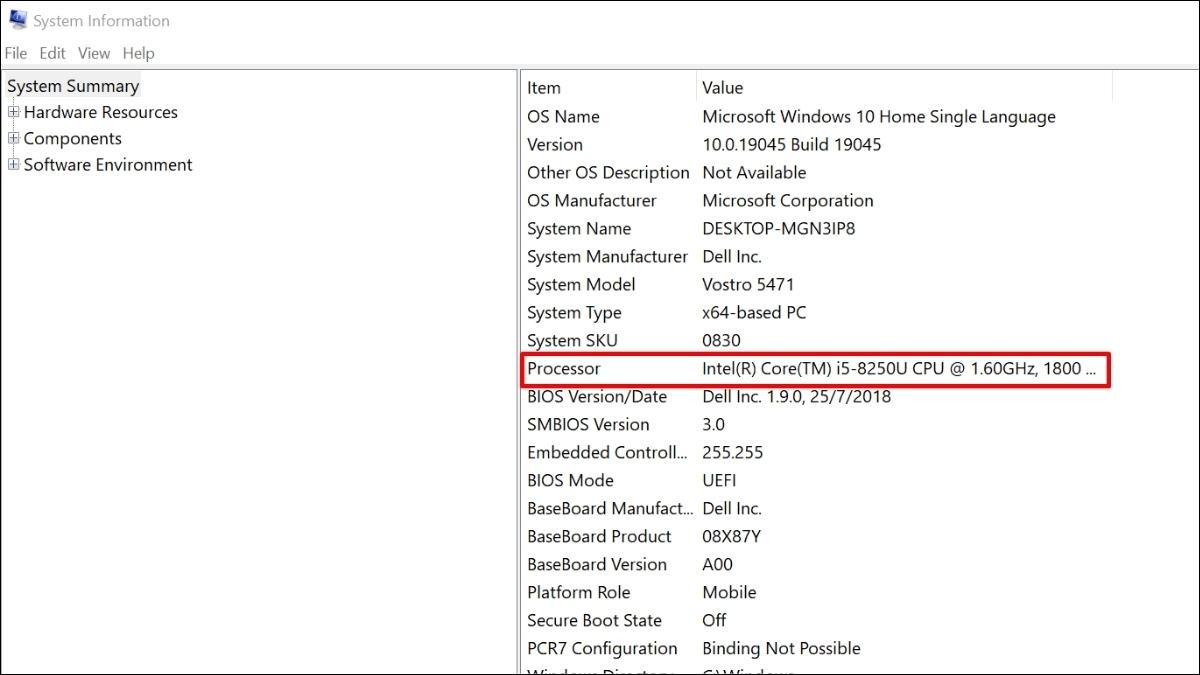Click the Binding Not Possible value
This screenshot has width=1200, height=675.
tap(782, 649)
